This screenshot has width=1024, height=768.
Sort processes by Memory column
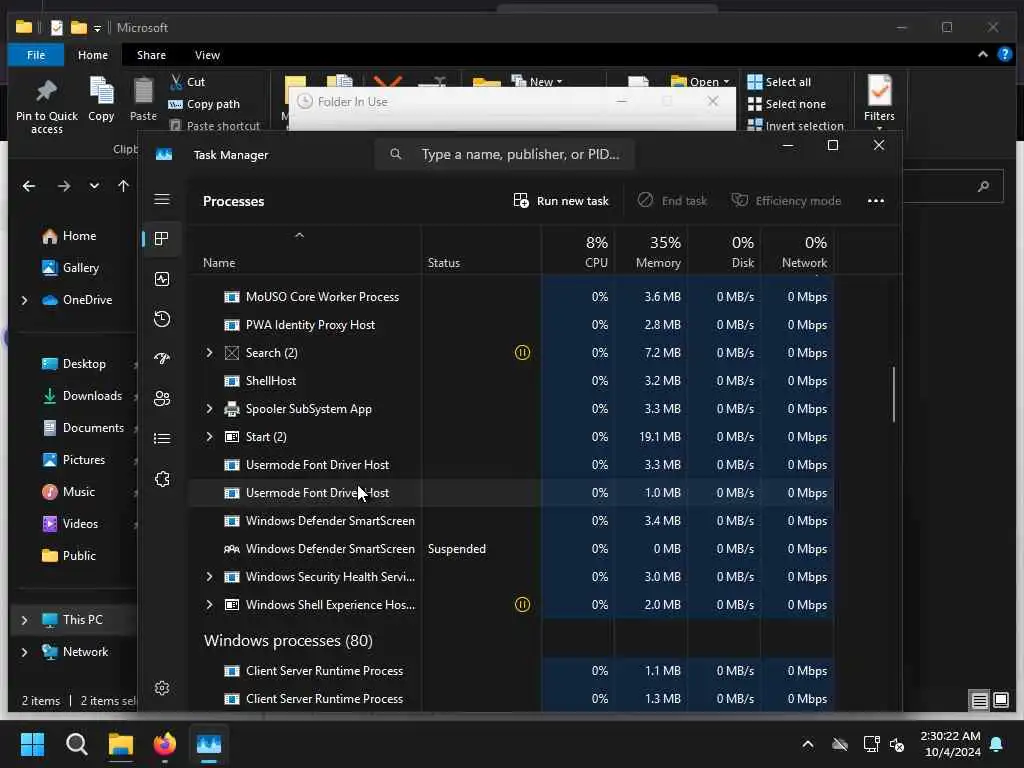click(x=651, y=251)
